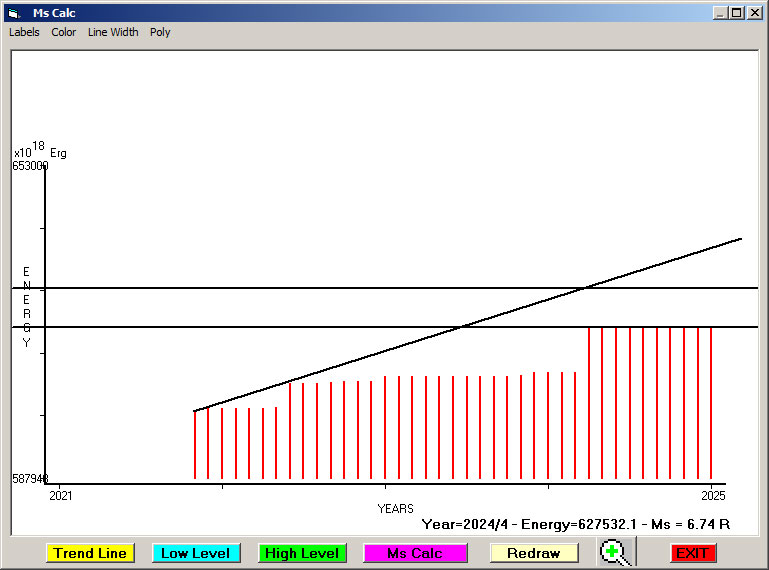Maximize the Ms Calc window

pyautogui.click(x=736, y=13)
